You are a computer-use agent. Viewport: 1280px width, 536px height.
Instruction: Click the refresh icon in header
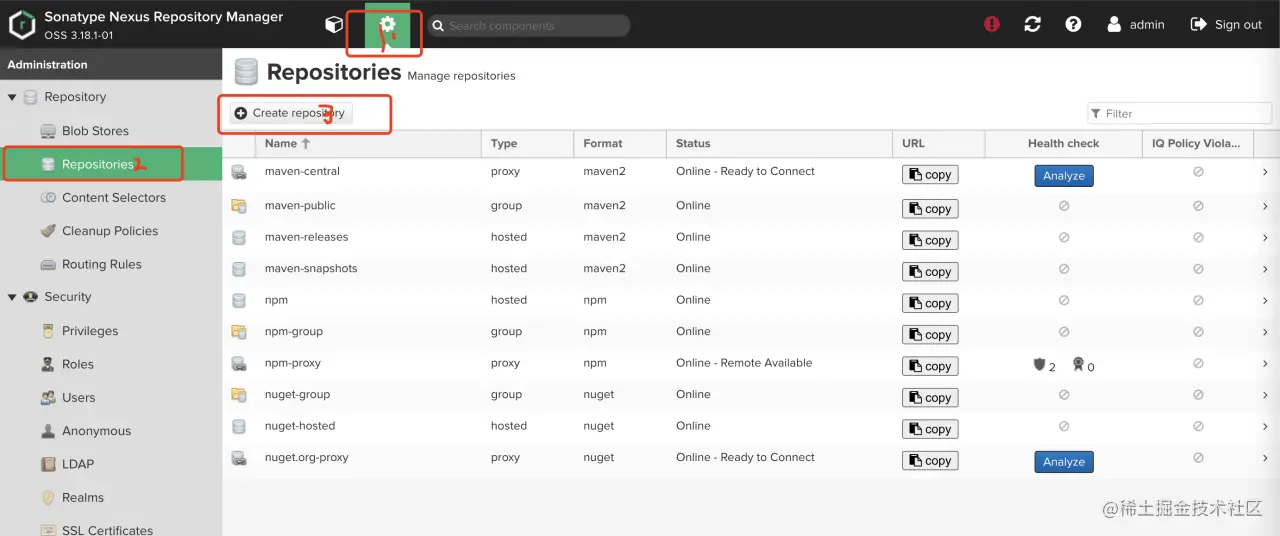coord(1033,24)
